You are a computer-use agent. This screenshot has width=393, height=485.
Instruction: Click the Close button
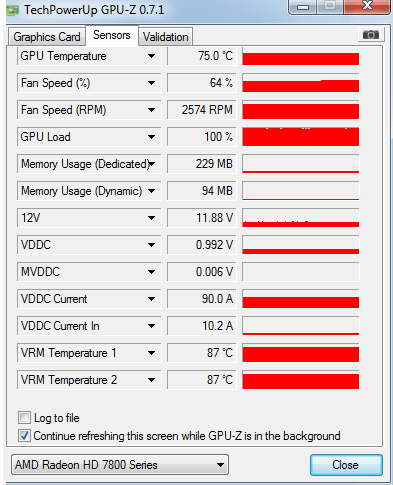coord(346,465)
